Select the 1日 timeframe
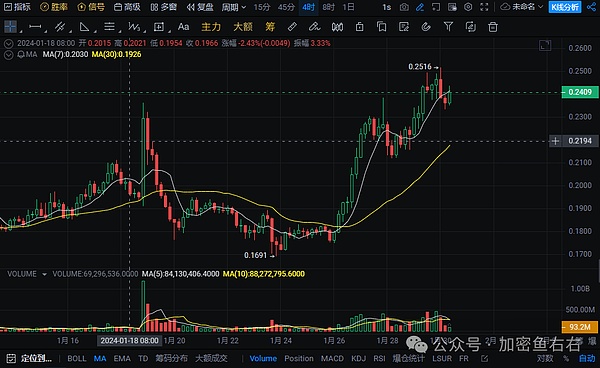The width and height of the screenshot is (600, 368). coord(348,7)
